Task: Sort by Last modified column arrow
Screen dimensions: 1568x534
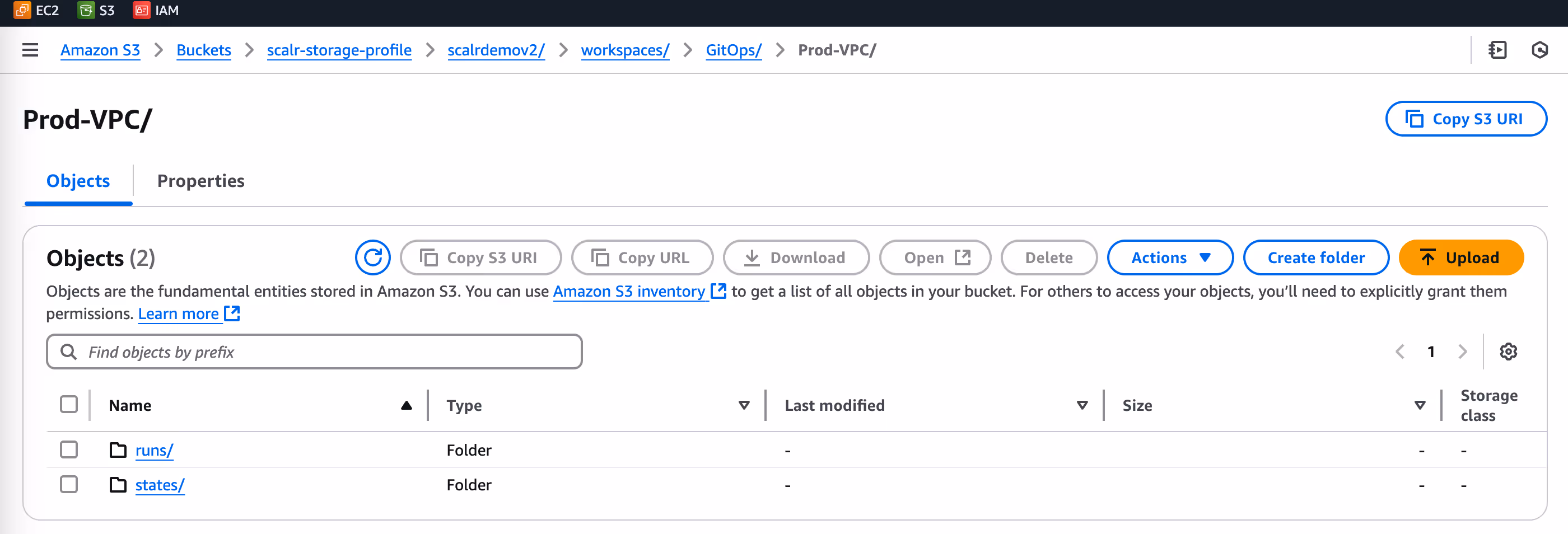Action: [x=1082, y=406]
